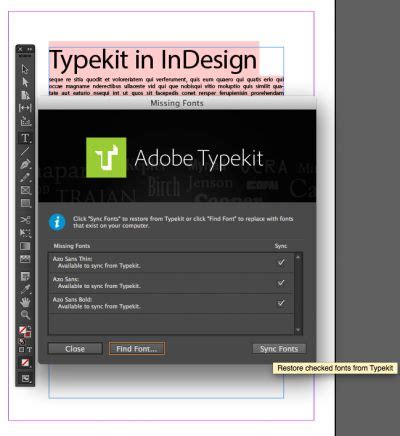Viewport: 400px width, 436px height.
Task: Select the Free Transform tool
Action: (x=25, y=233)
